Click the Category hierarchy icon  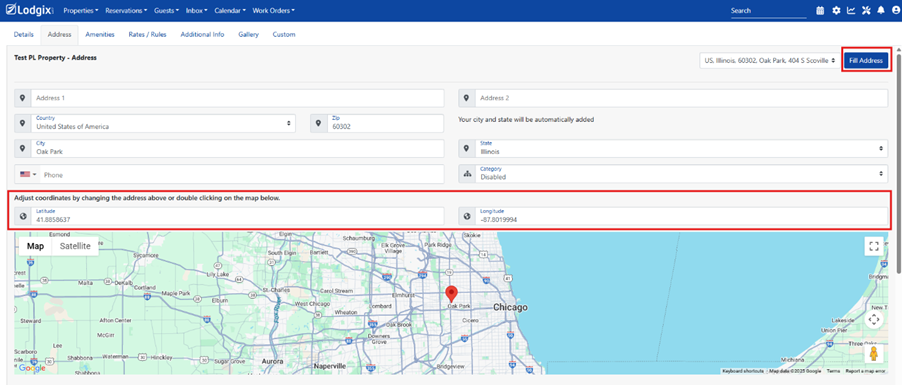[467, 174]
